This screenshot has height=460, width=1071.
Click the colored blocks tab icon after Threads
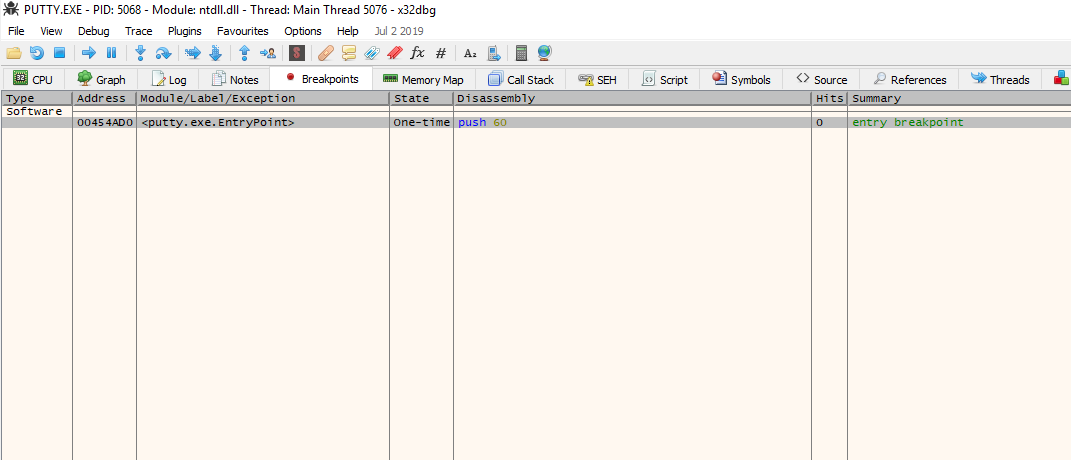pos(1061,78)
